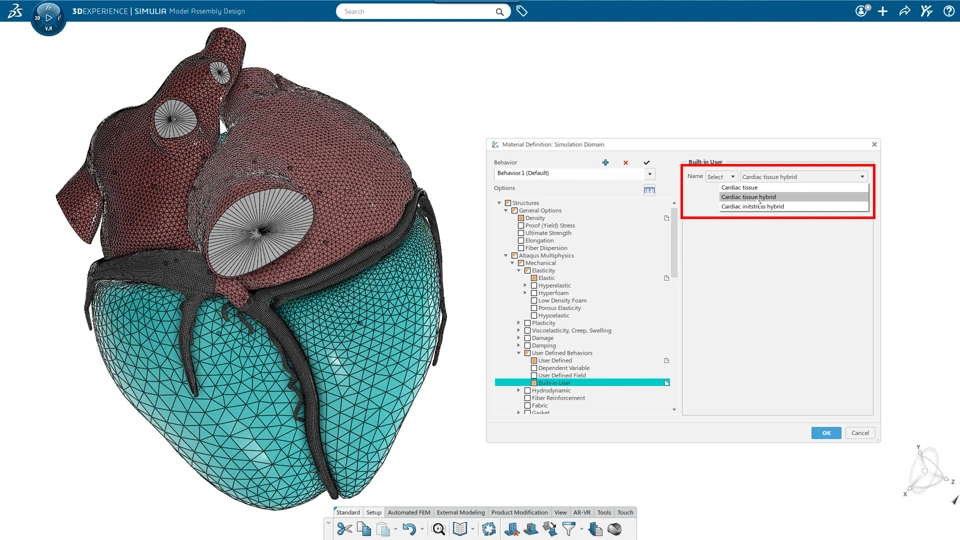Open the tag icon beside search
960x540 pixels.
click(522, 11)
